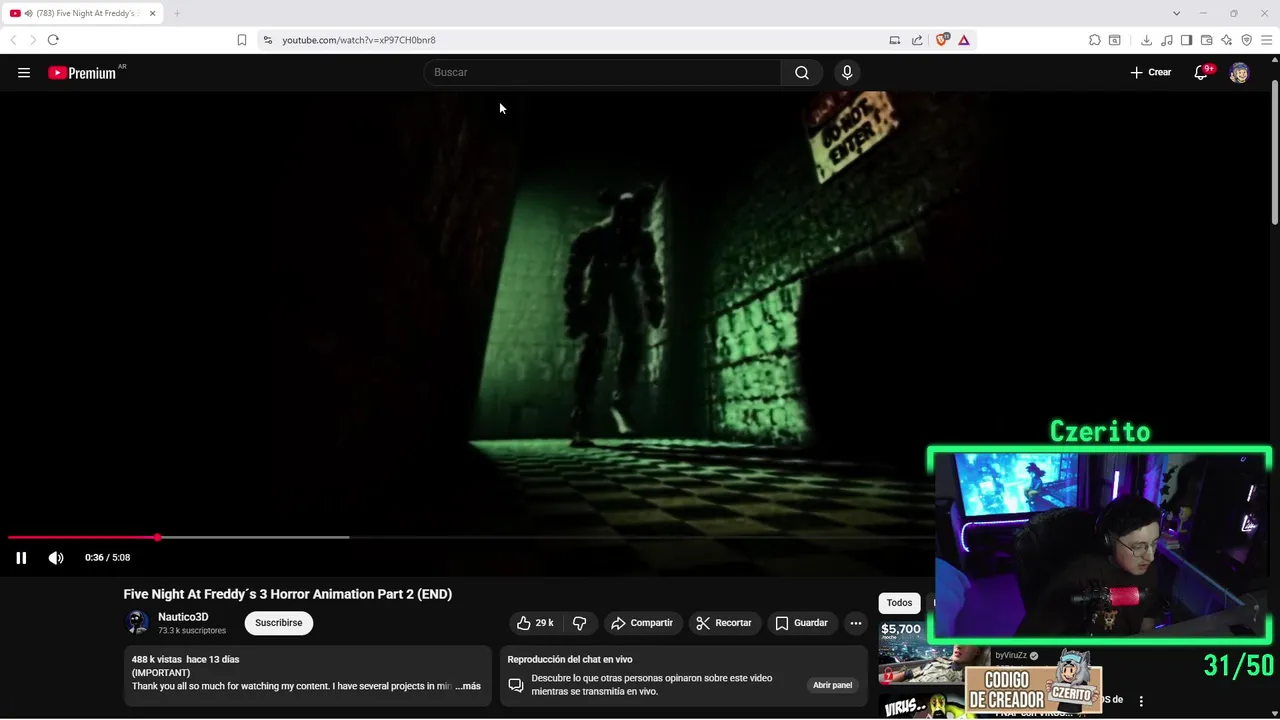Click the search magnifier button
This screenshot has width=1280, height=720.
(802, 72)
